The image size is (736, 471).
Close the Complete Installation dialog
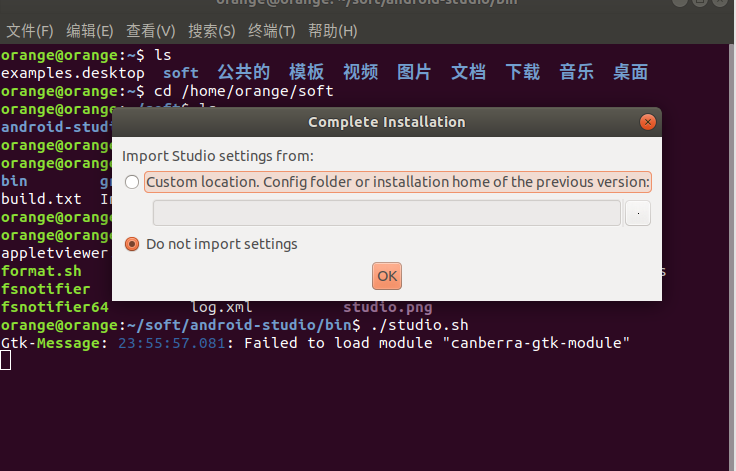(648, 122)
